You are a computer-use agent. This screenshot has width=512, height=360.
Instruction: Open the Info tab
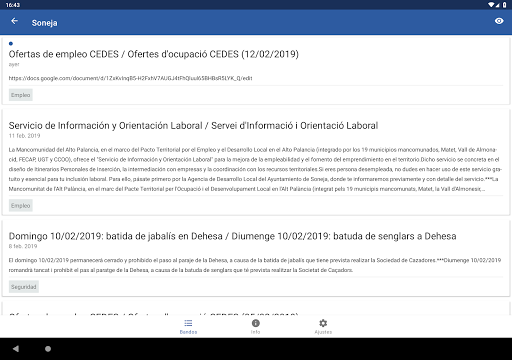pos(256,326)
